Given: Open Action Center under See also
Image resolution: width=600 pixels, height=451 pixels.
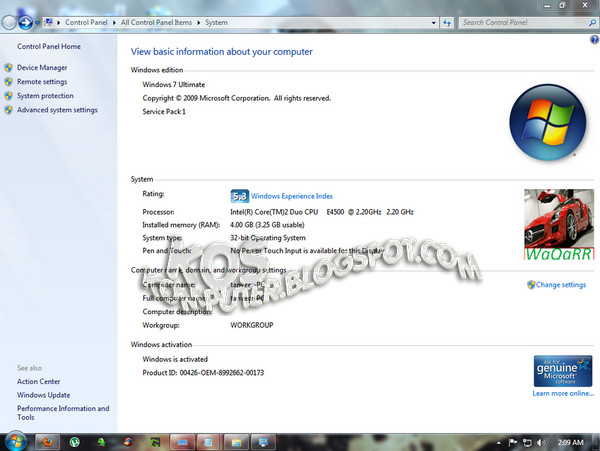Looking at the screenshot, I should (38, 381).
